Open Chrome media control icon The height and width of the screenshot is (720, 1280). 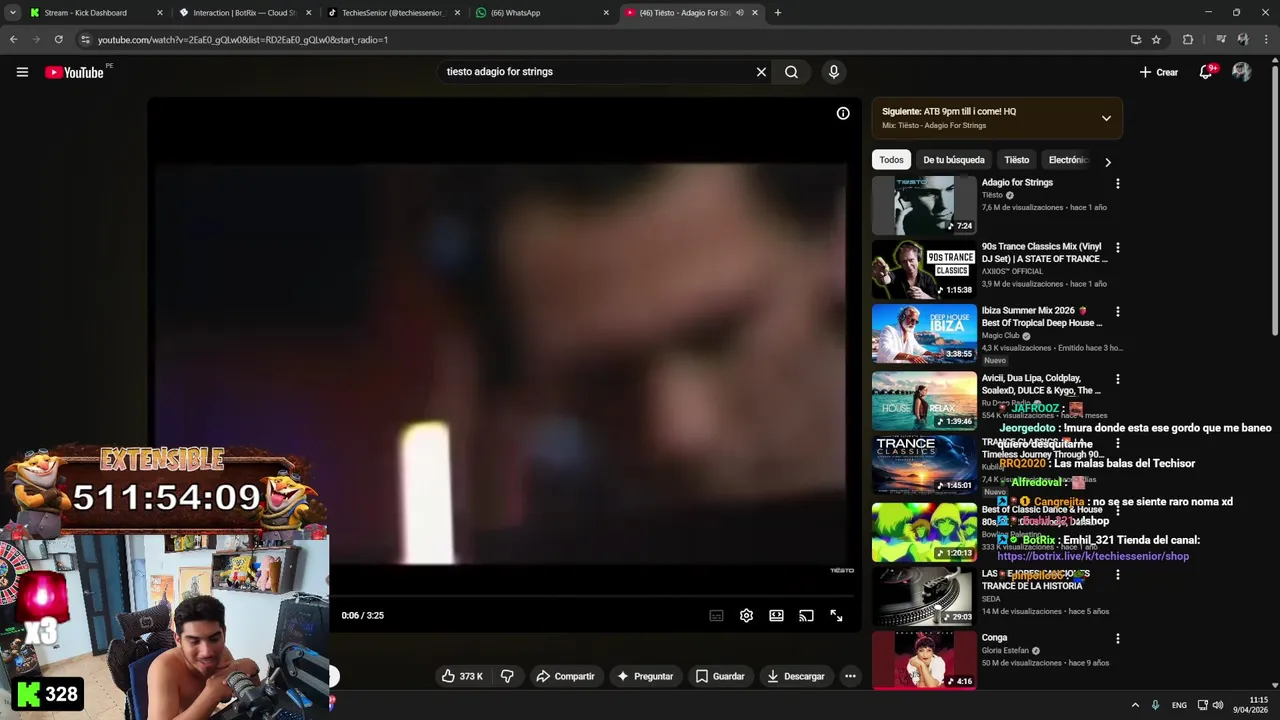click(x=1221, y=40)
